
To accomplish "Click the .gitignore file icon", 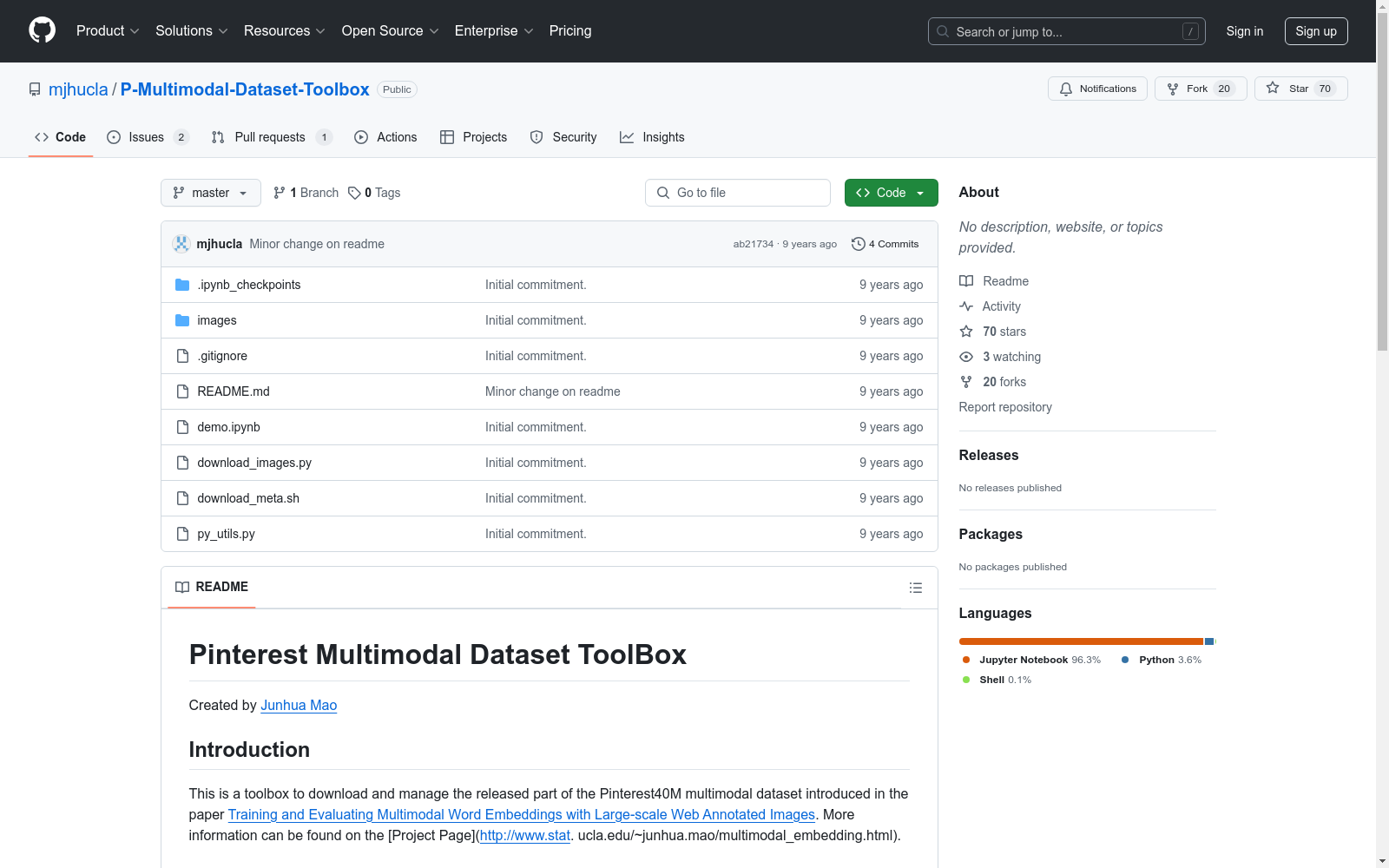I will click(x=182, y=356).
